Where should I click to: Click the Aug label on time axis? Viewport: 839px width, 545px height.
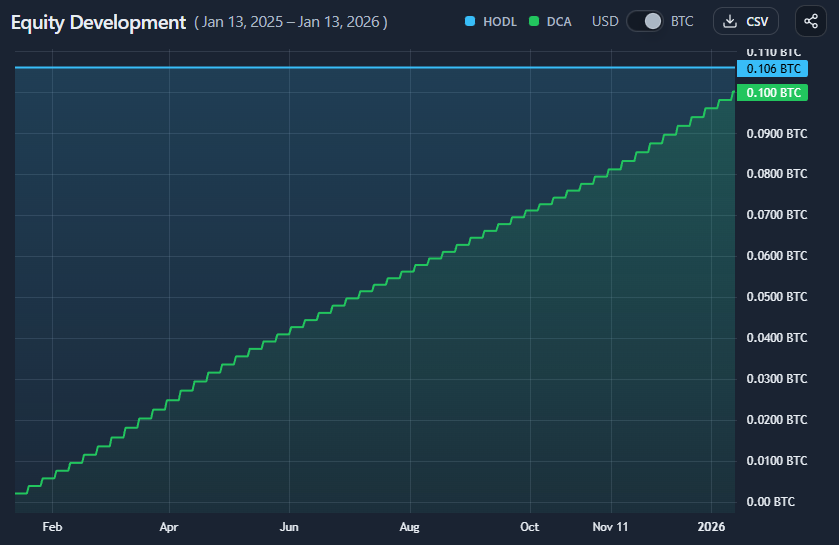tap(410, 527)
